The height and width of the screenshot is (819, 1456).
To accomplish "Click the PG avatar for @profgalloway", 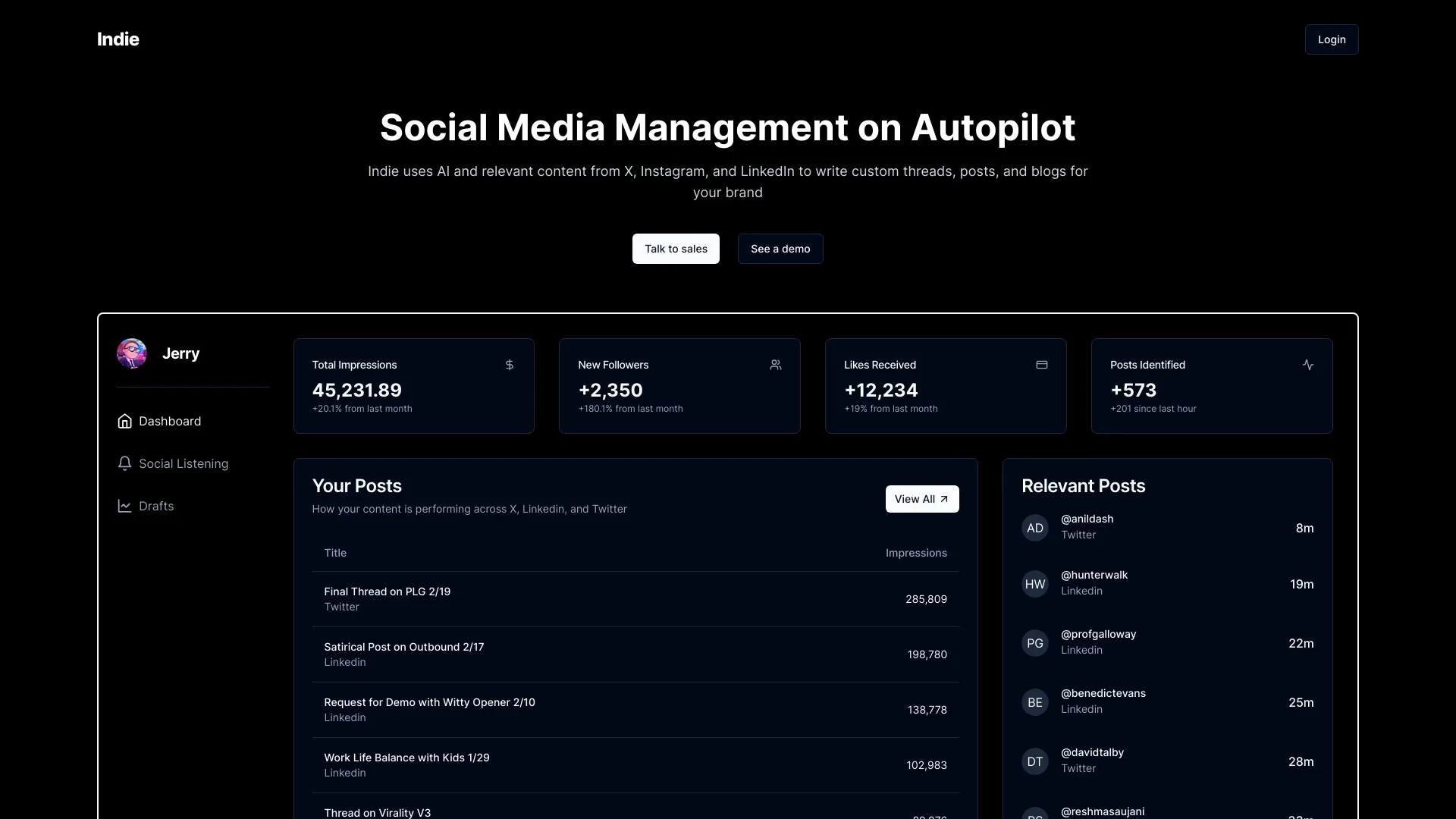I will 1034,643.
